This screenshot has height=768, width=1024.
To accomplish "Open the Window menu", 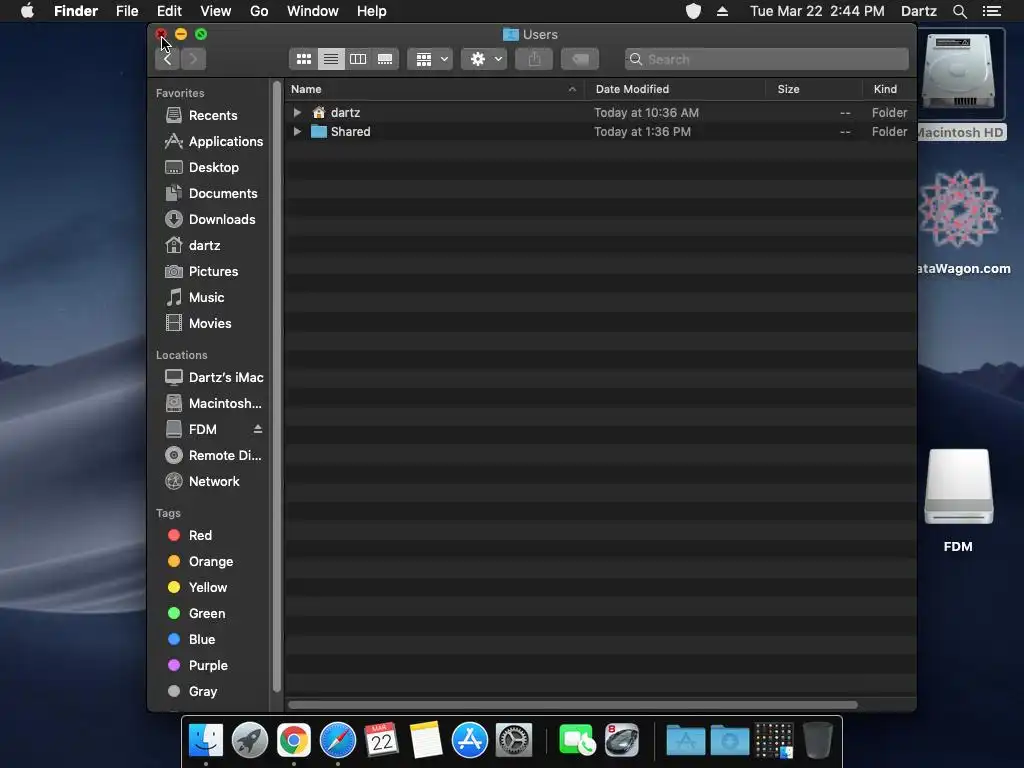I will point(313,11).
